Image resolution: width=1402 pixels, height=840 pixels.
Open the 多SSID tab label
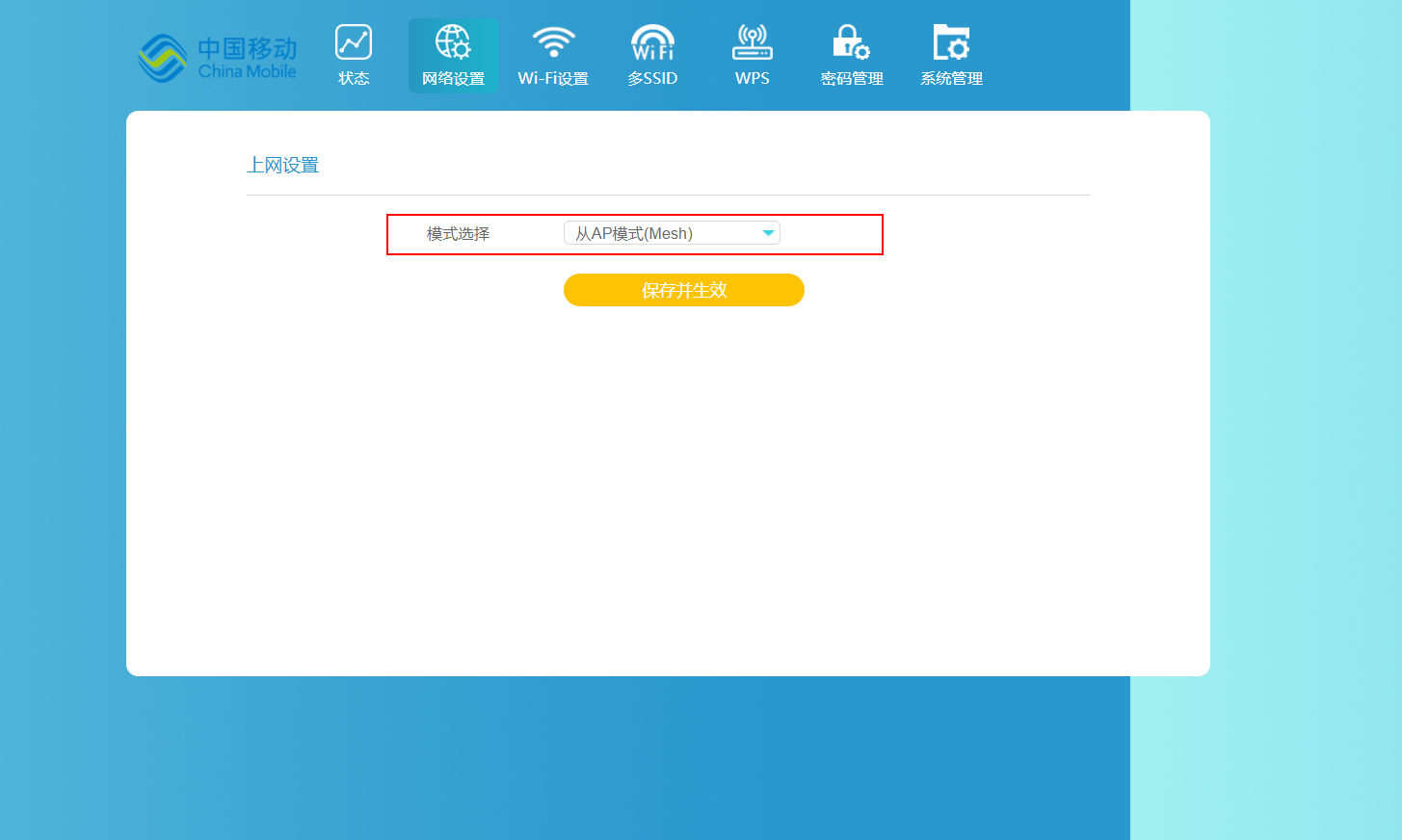coord(652,79)
